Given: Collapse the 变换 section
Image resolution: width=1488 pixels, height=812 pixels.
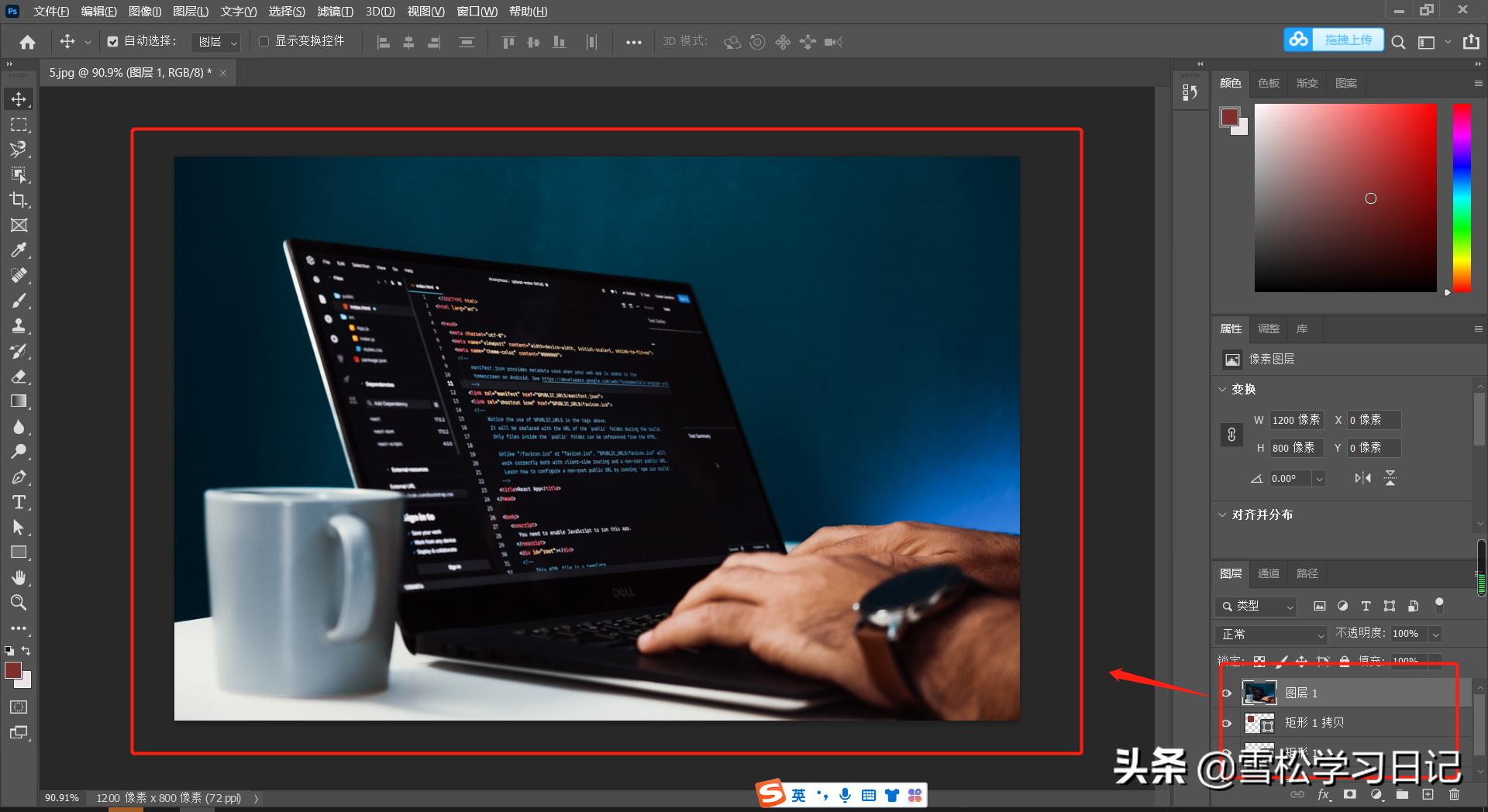Looking at the screenshot, I should point(1223,389).
